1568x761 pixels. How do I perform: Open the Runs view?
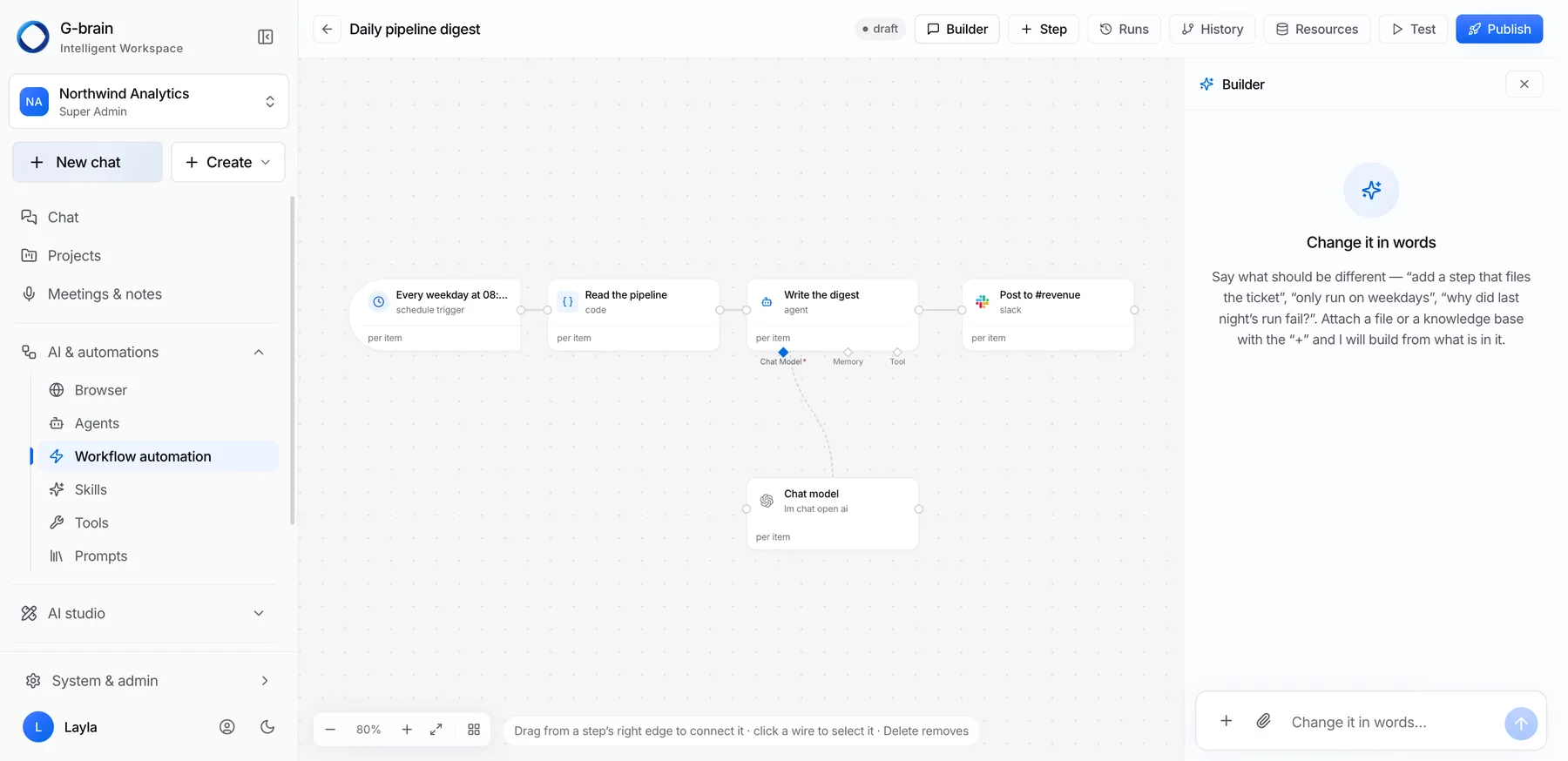(1124, 29)
